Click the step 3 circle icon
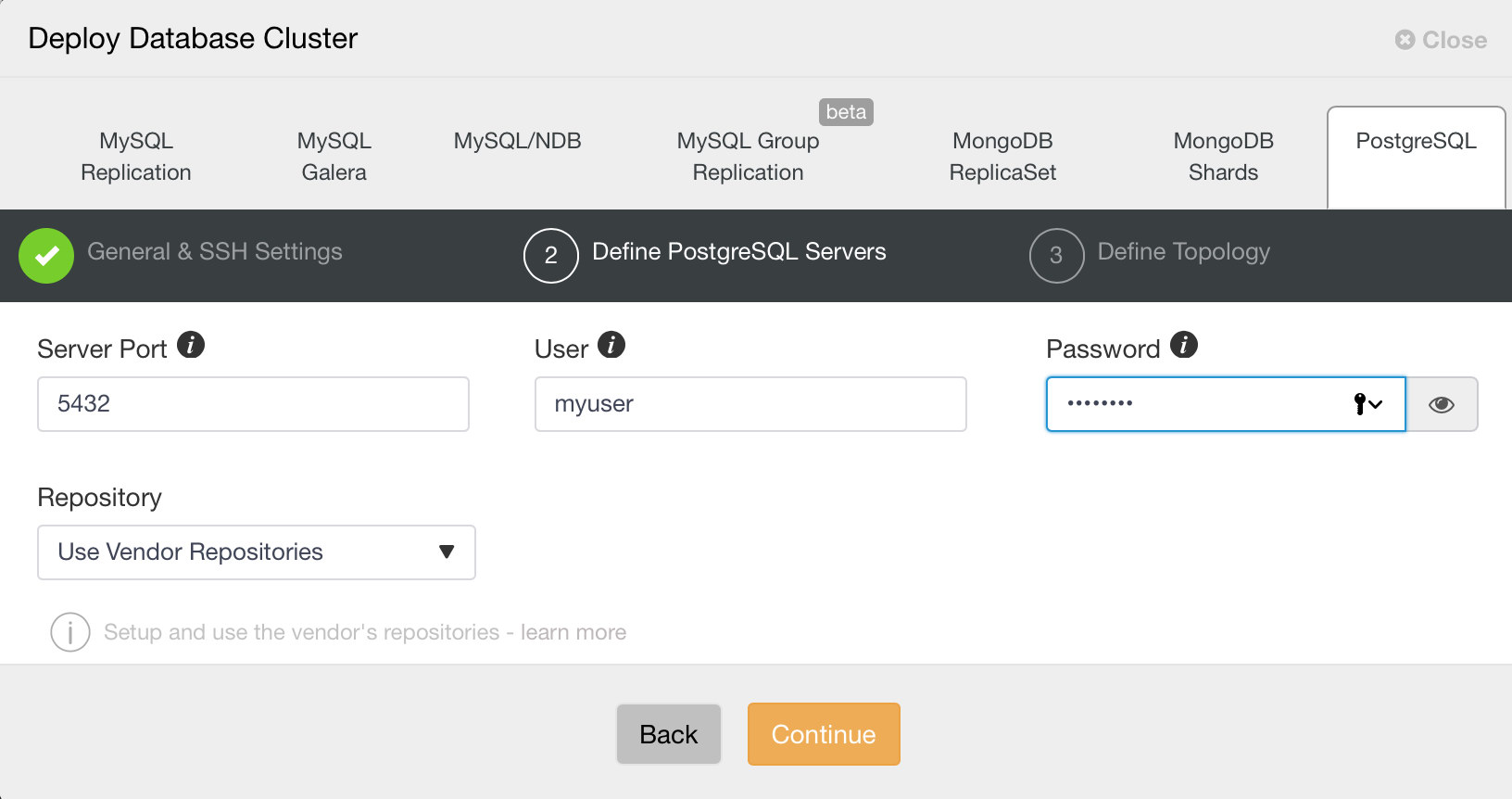 click(1056, 256)
